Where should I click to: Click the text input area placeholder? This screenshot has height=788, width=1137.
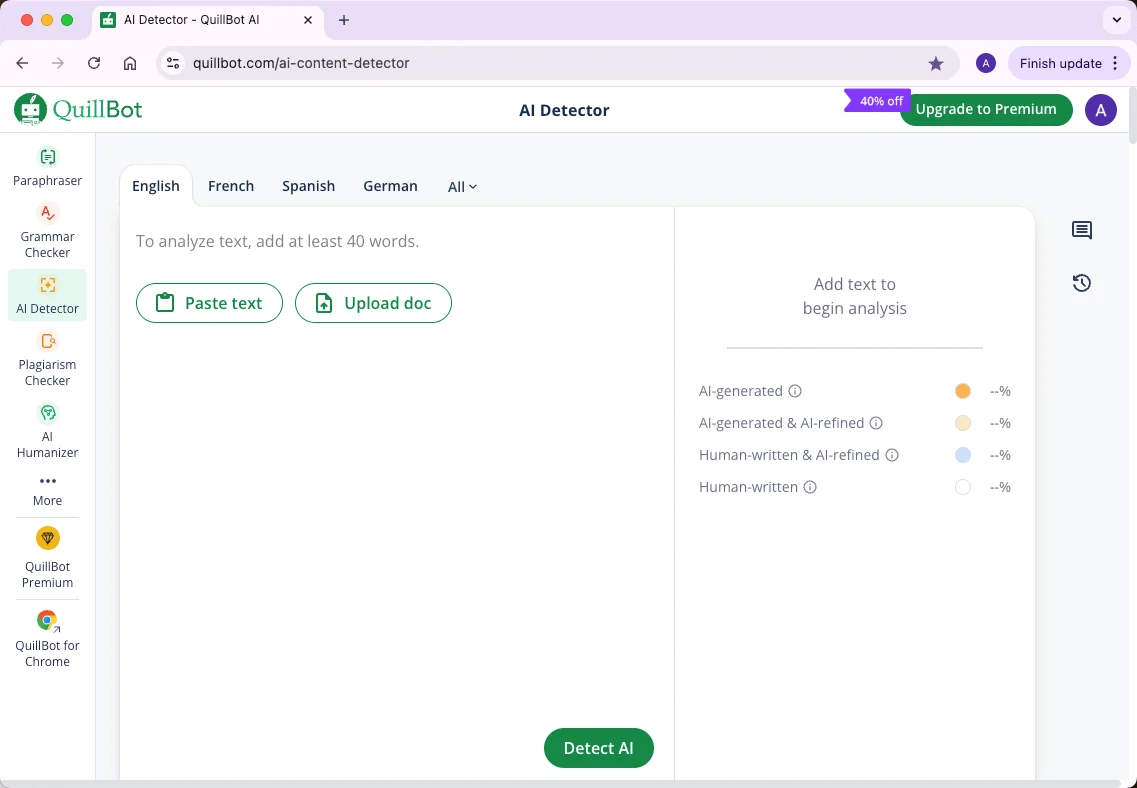coord(278,241)
